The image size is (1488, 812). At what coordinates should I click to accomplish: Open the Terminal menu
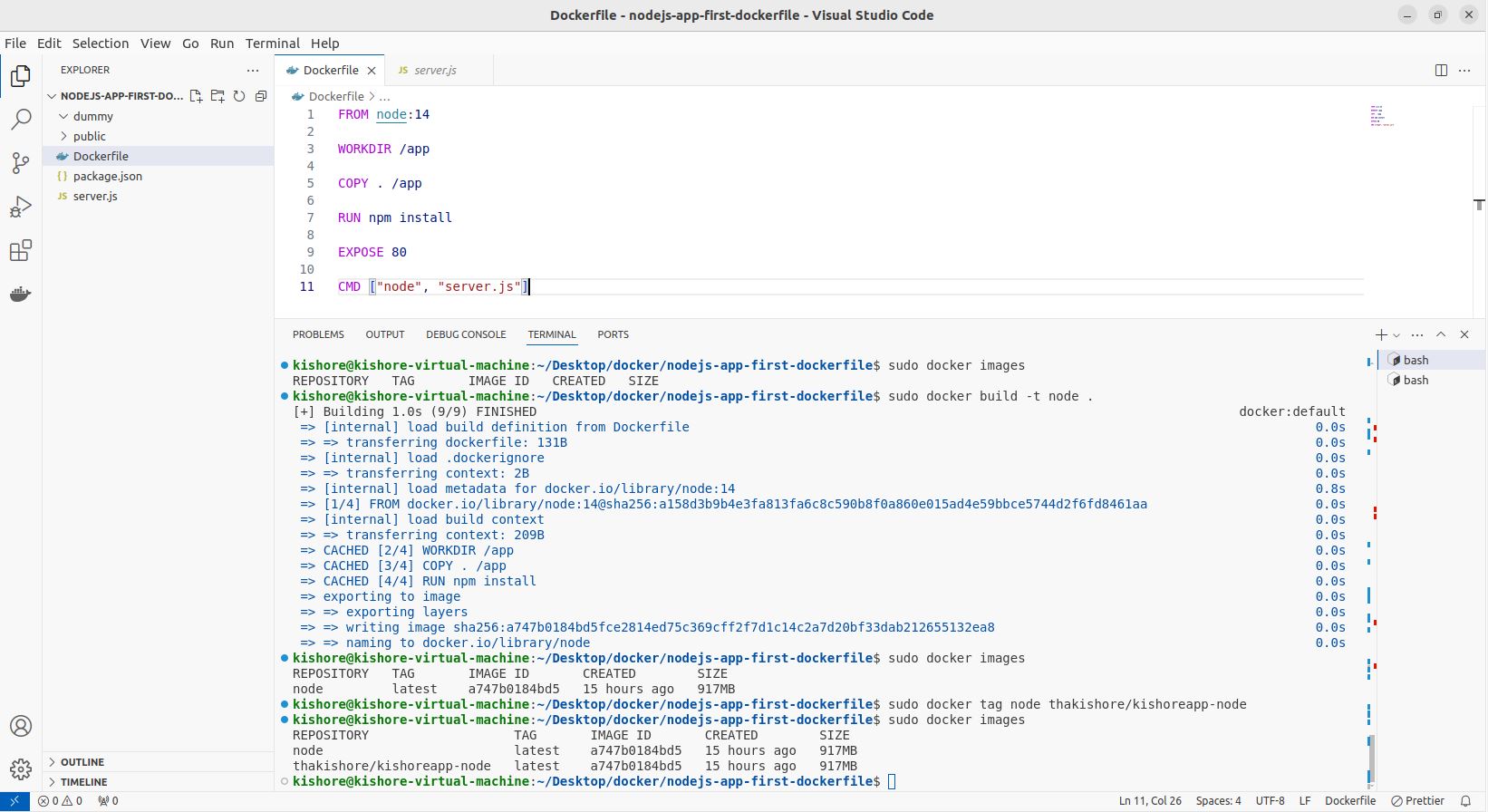(x=272, y=43)
